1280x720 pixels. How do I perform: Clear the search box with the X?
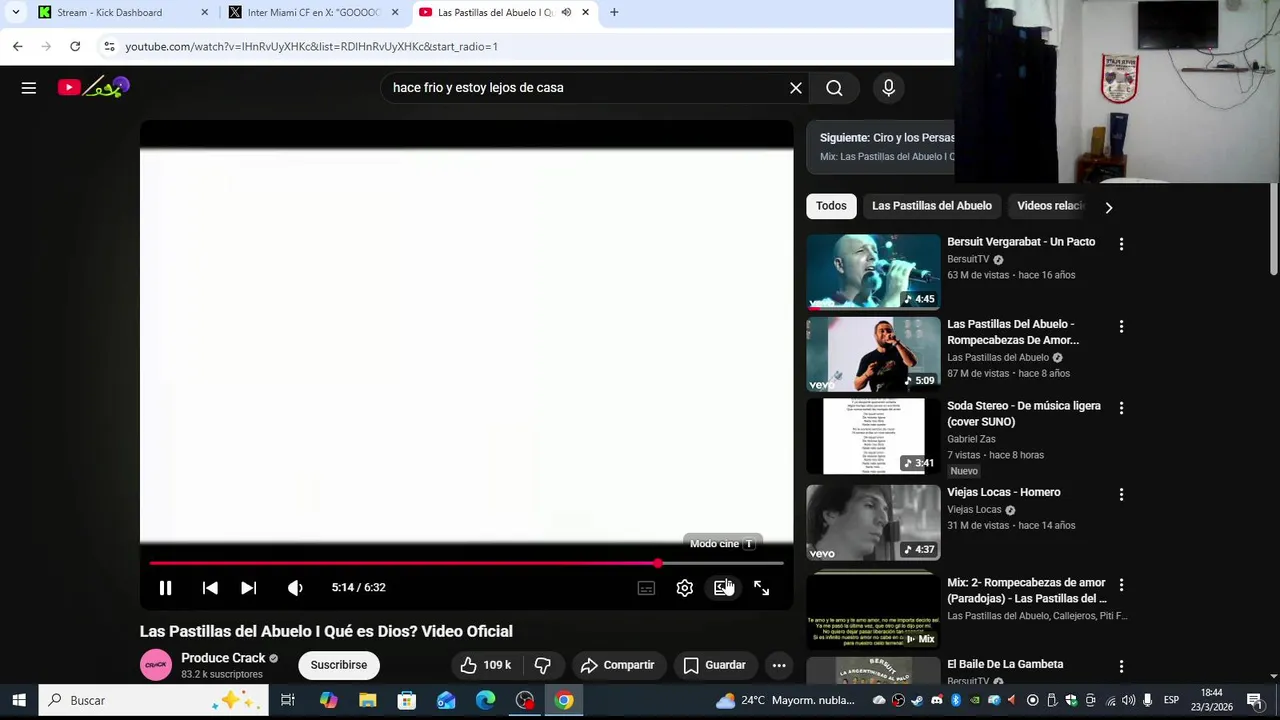coord(796,88)
